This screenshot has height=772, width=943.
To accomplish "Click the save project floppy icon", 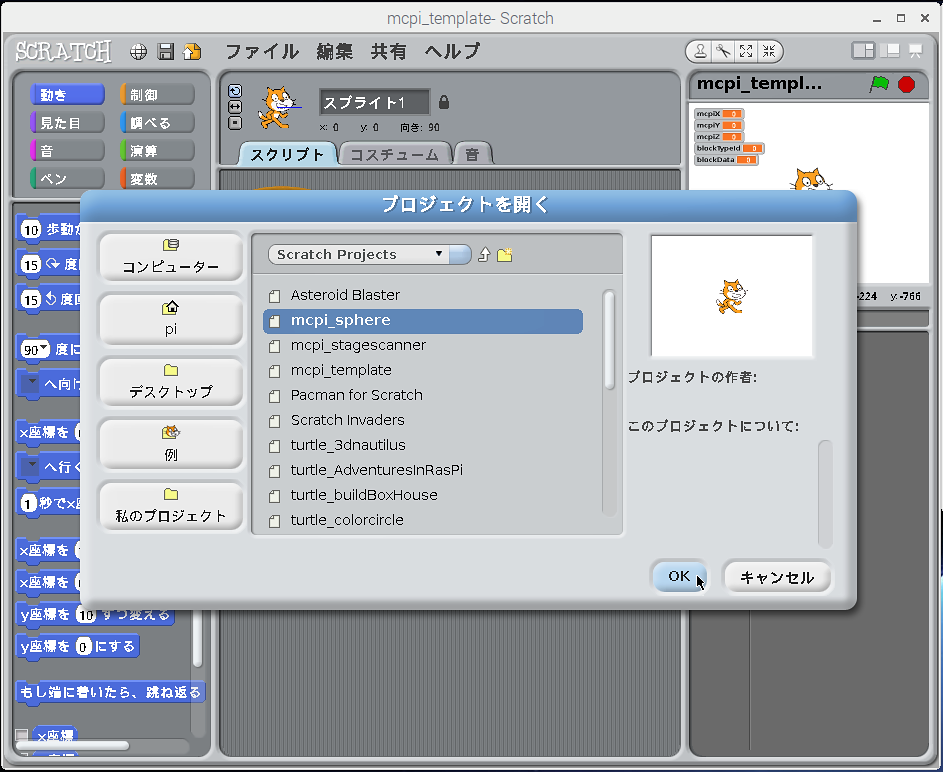I will (x=165, y=52).
